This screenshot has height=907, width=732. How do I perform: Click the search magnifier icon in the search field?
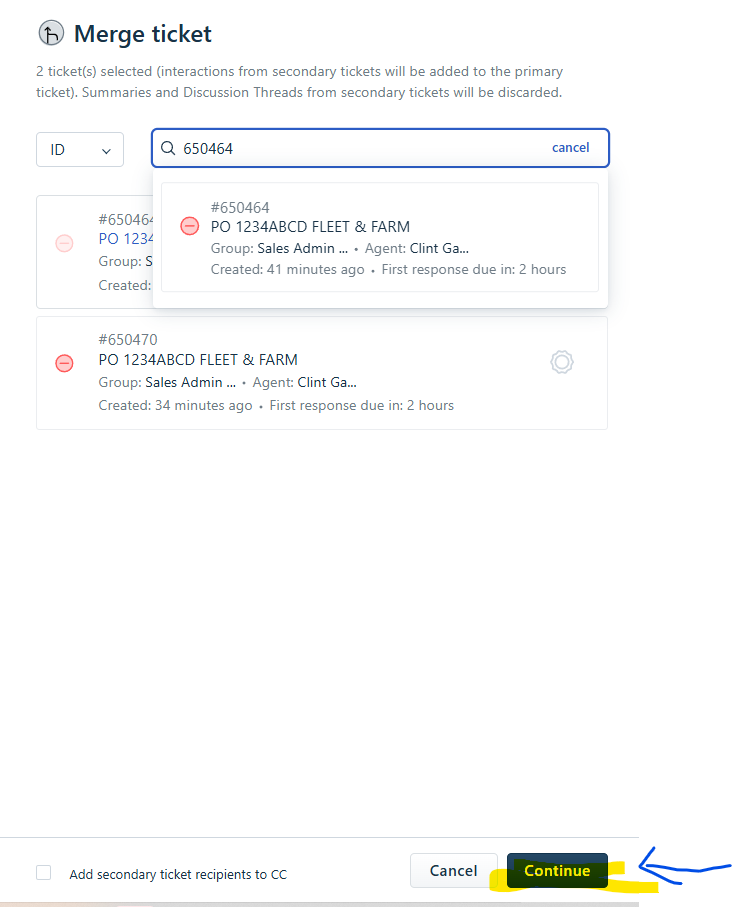(x=168, y=148)
